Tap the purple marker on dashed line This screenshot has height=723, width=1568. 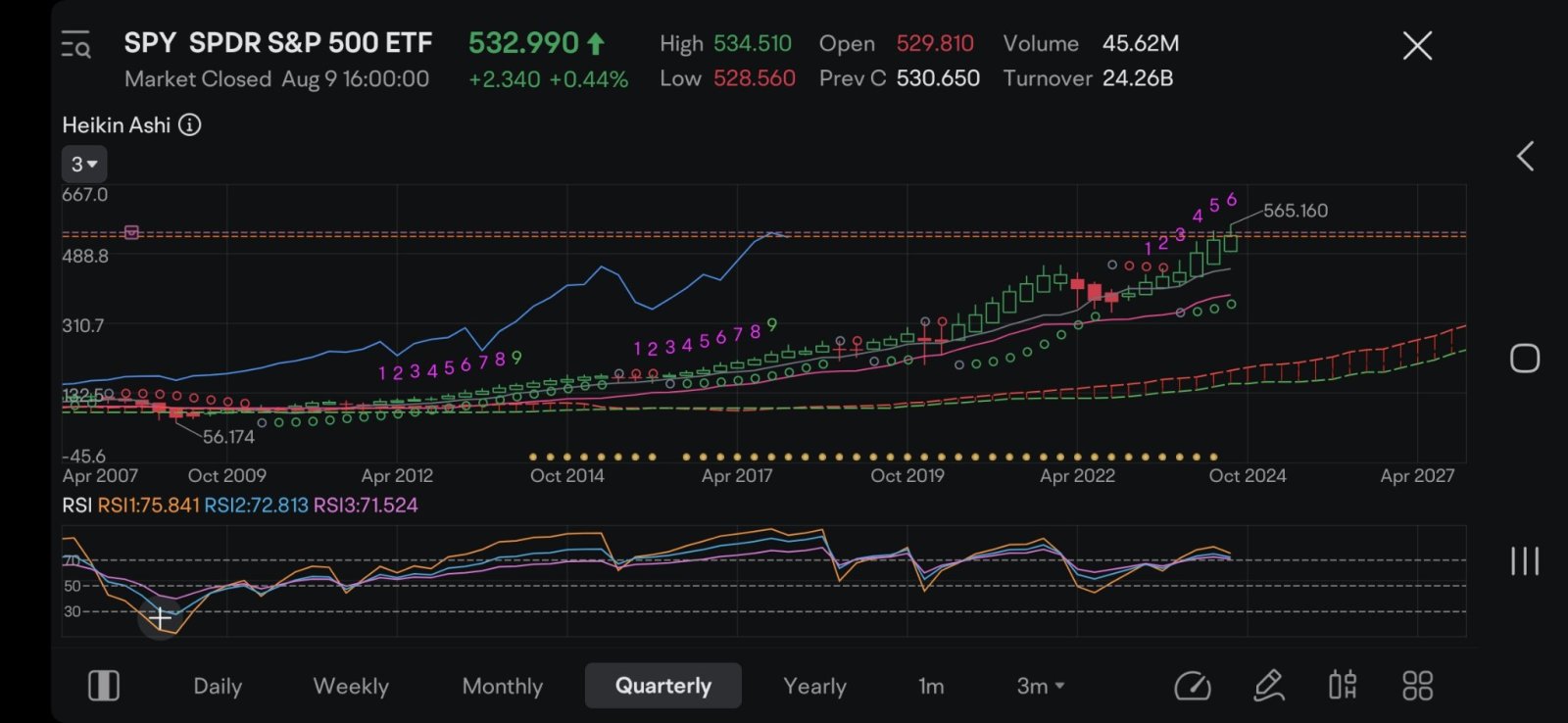point(131,232)
